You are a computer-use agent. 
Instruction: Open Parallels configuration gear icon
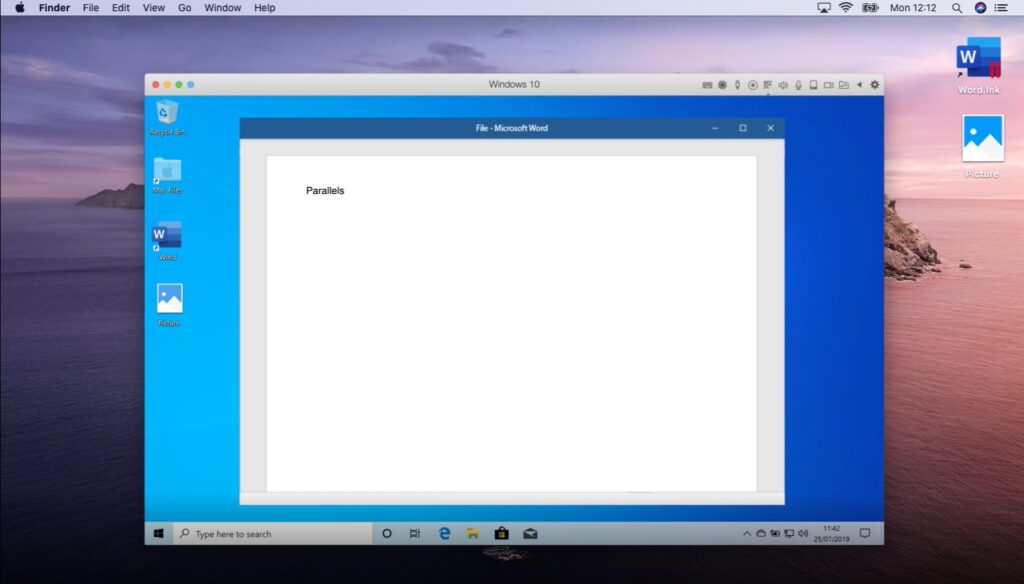872,84
